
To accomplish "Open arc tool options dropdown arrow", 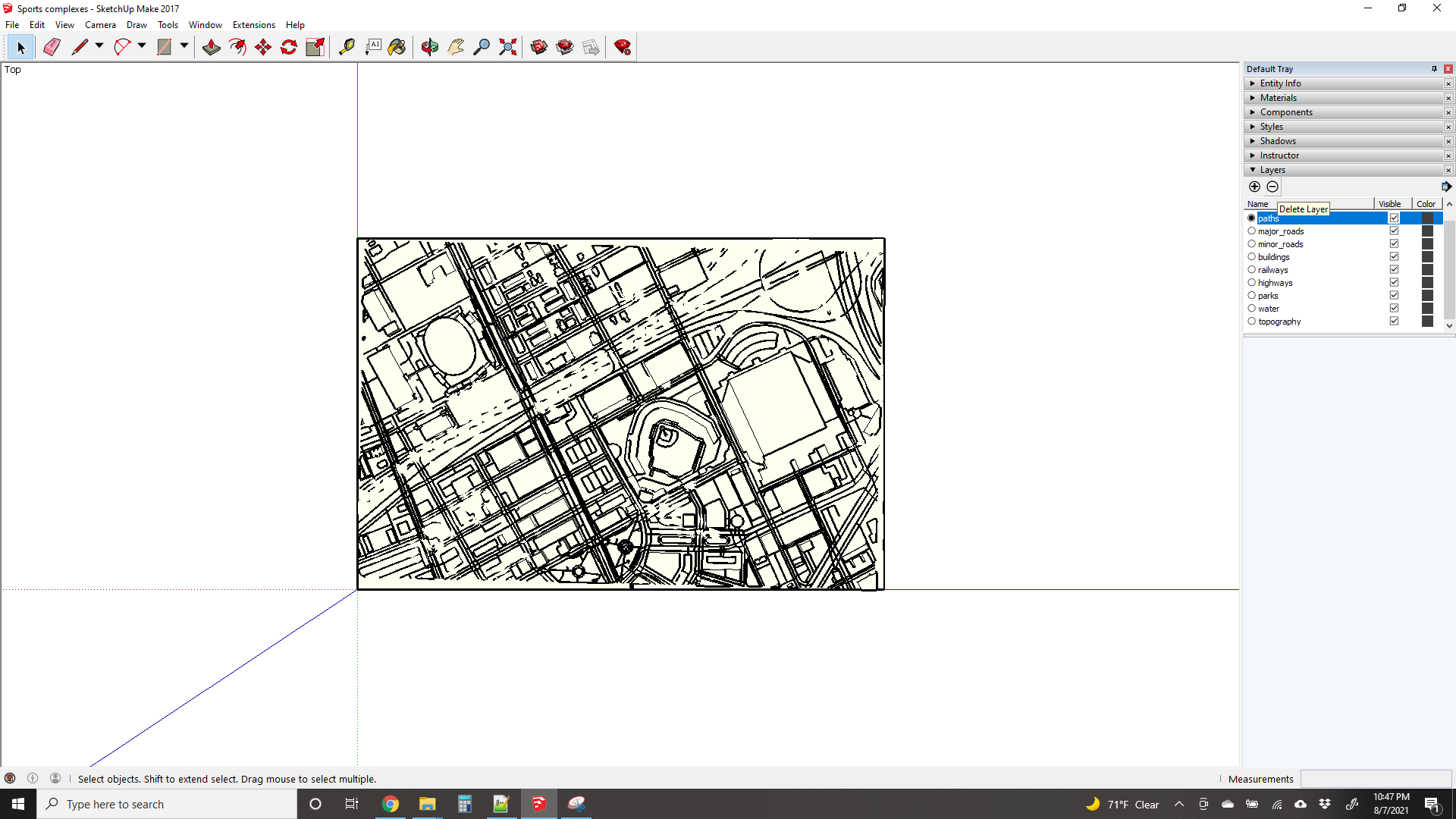I will [141, 46].
